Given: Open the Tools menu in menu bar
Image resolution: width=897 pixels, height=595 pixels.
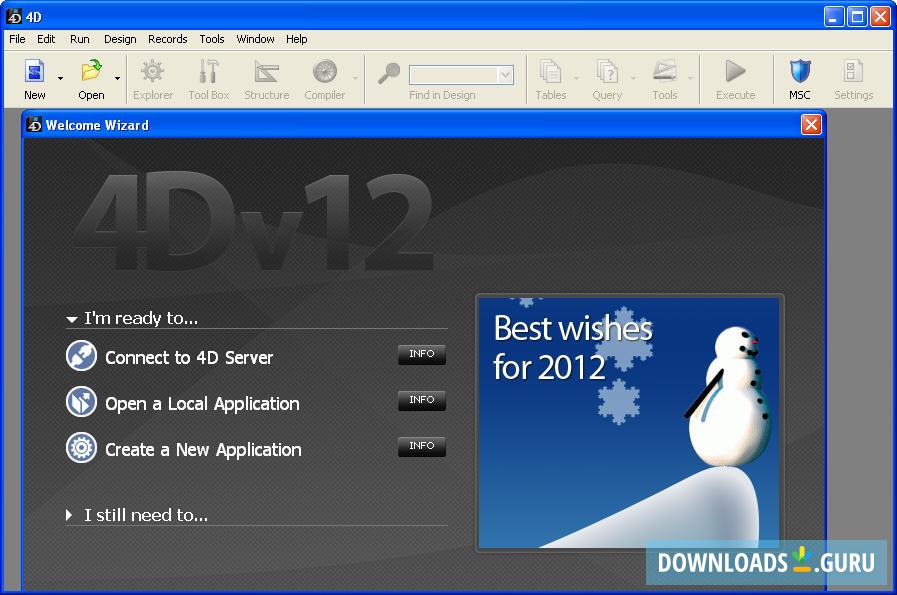Looking at the screenshot, I should (212, 39).
